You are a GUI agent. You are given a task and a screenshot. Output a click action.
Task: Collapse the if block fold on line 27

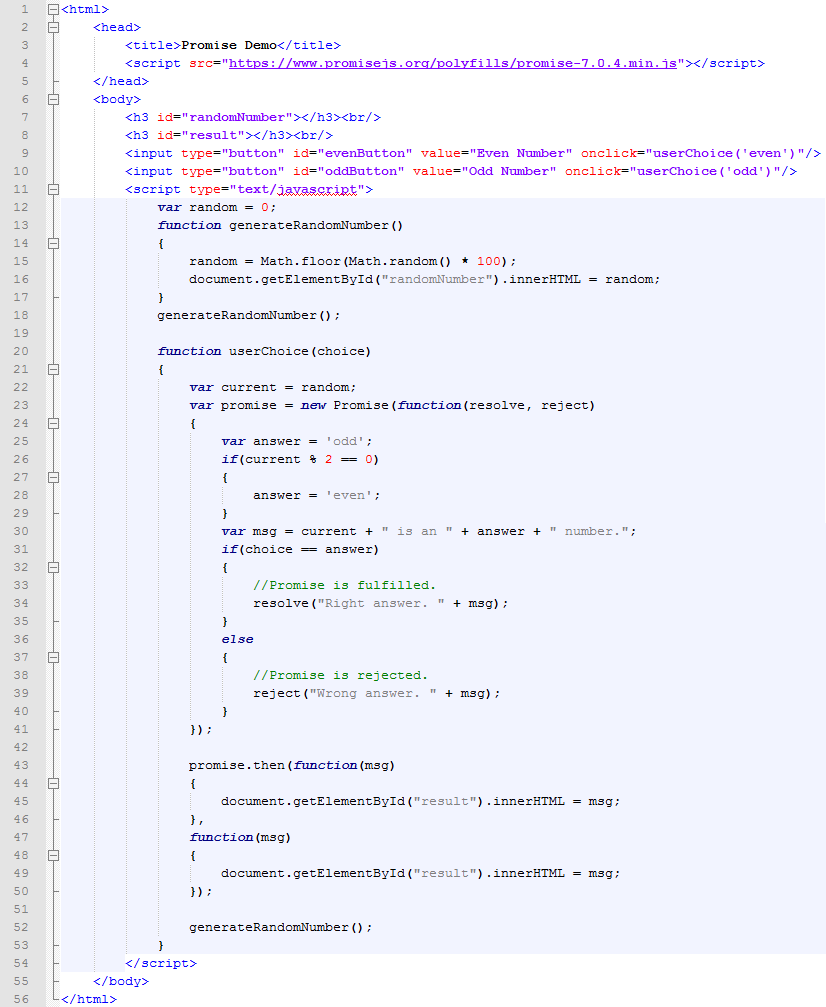(x=53, y=477)
